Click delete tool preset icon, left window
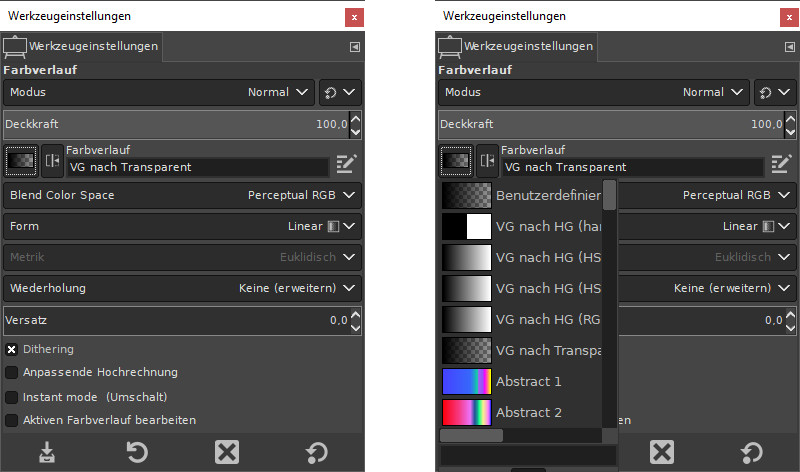This screenshot has width=800, height=472. point(227,452)
